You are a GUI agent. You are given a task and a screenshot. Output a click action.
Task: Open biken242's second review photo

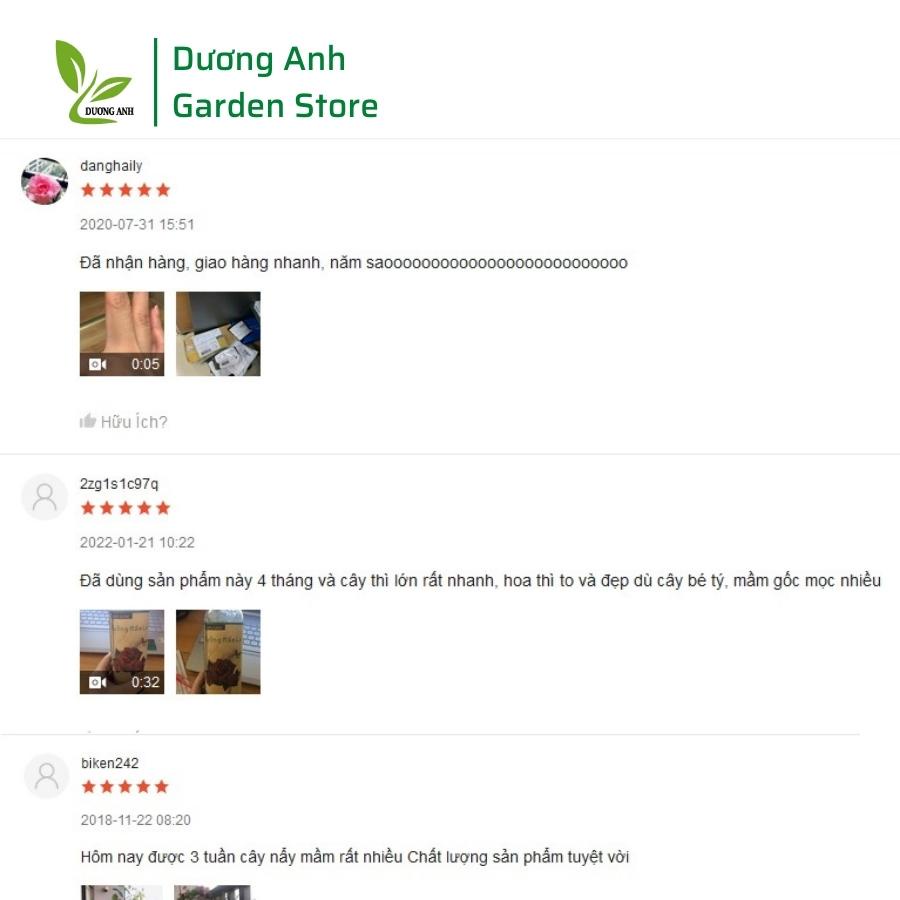click(212, 893)
